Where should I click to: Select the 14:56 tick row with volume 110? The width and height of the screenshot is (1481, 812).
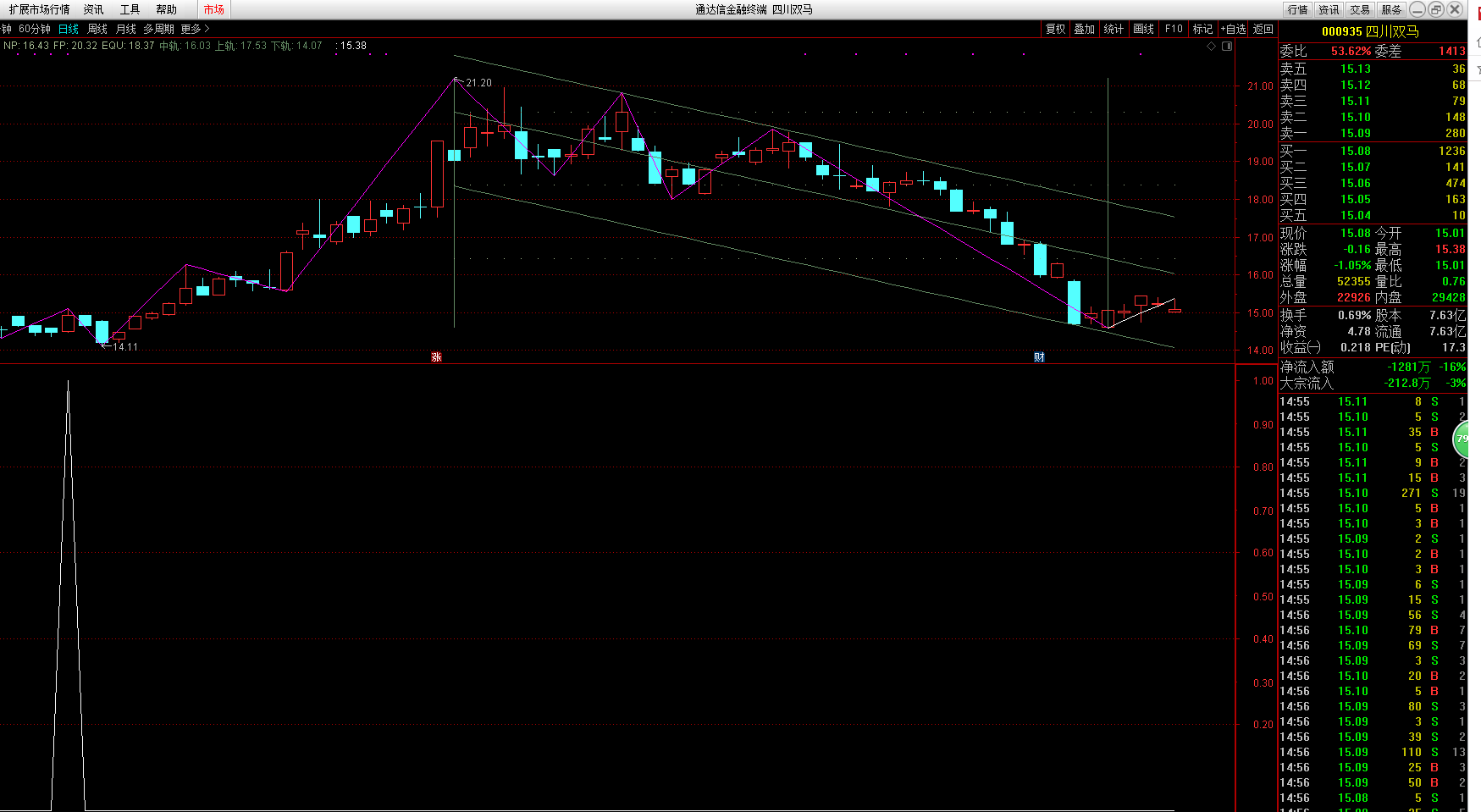(1372, 752)
